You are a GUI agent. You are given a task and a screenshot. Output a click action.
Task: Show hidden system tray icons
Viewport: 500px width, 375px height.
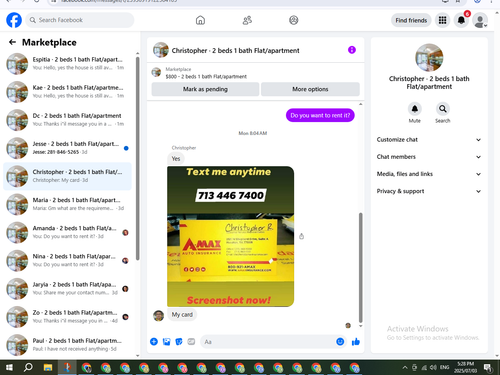(x=405, y=367)
